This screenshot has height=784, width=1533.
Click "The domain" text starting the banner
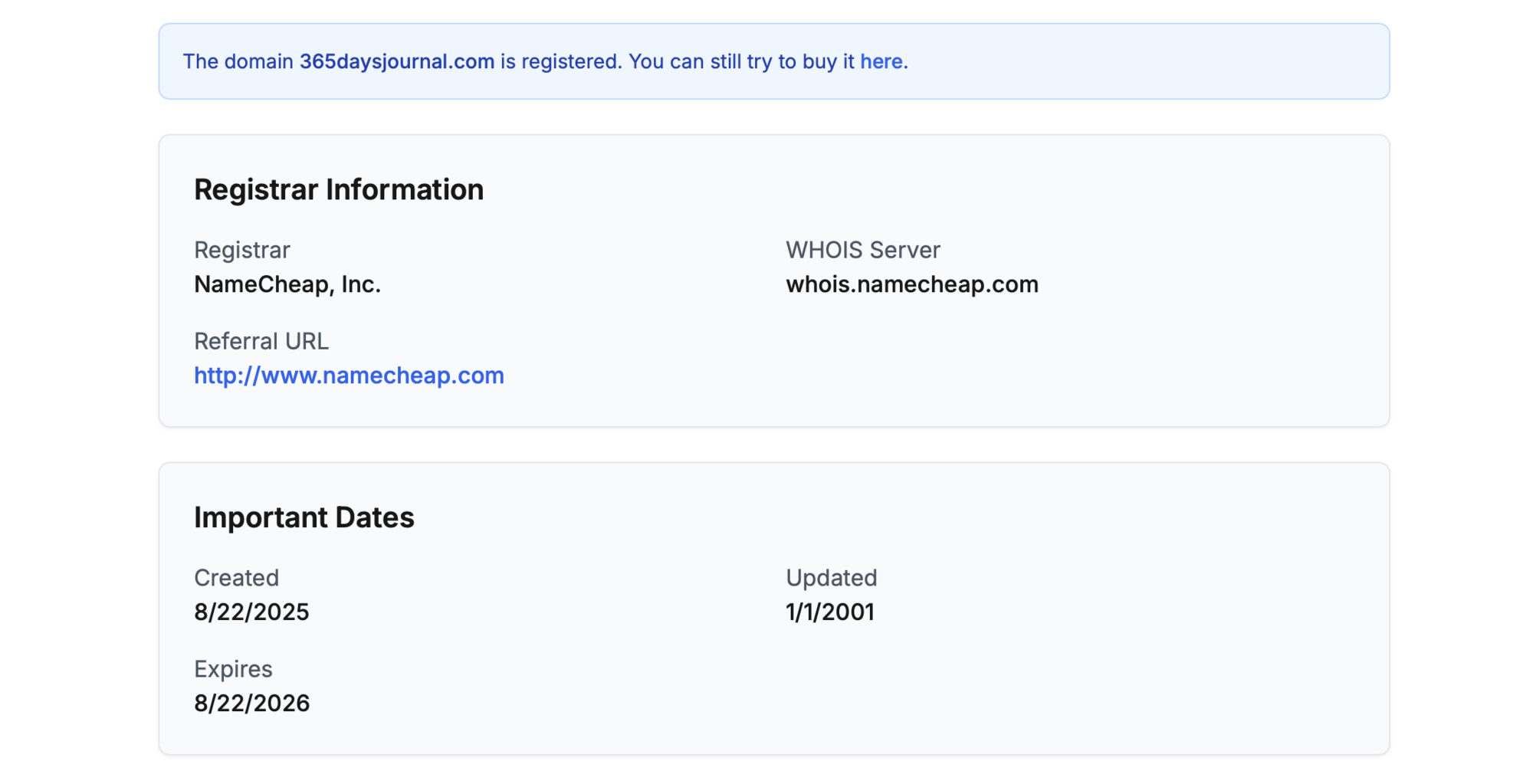click(x=238, y=61)
